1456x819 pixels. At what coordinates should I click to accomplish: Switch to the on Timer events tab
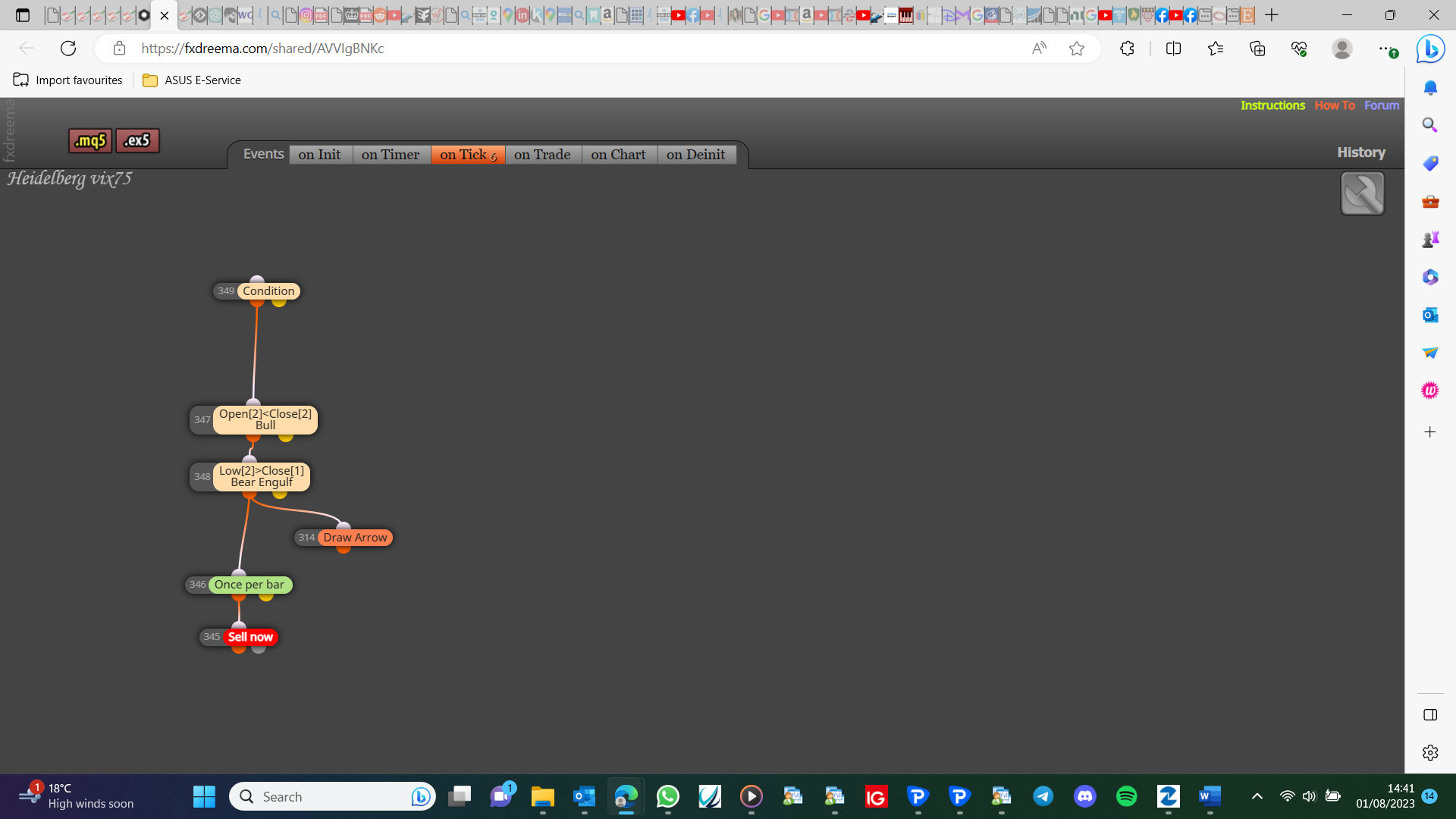391,155
